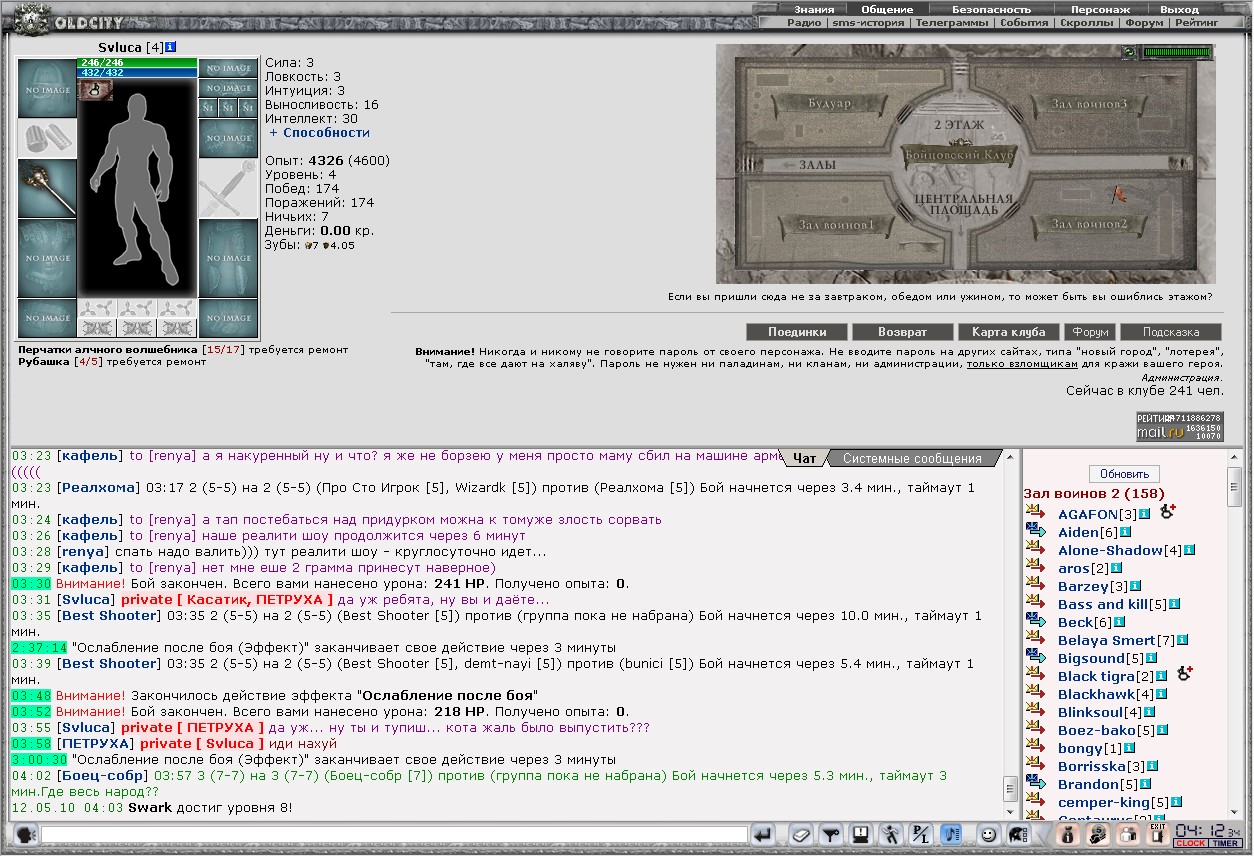This screenshot has width=1254, height=857.
Task: Click the sword weapon slot on right
Action: 228,189
